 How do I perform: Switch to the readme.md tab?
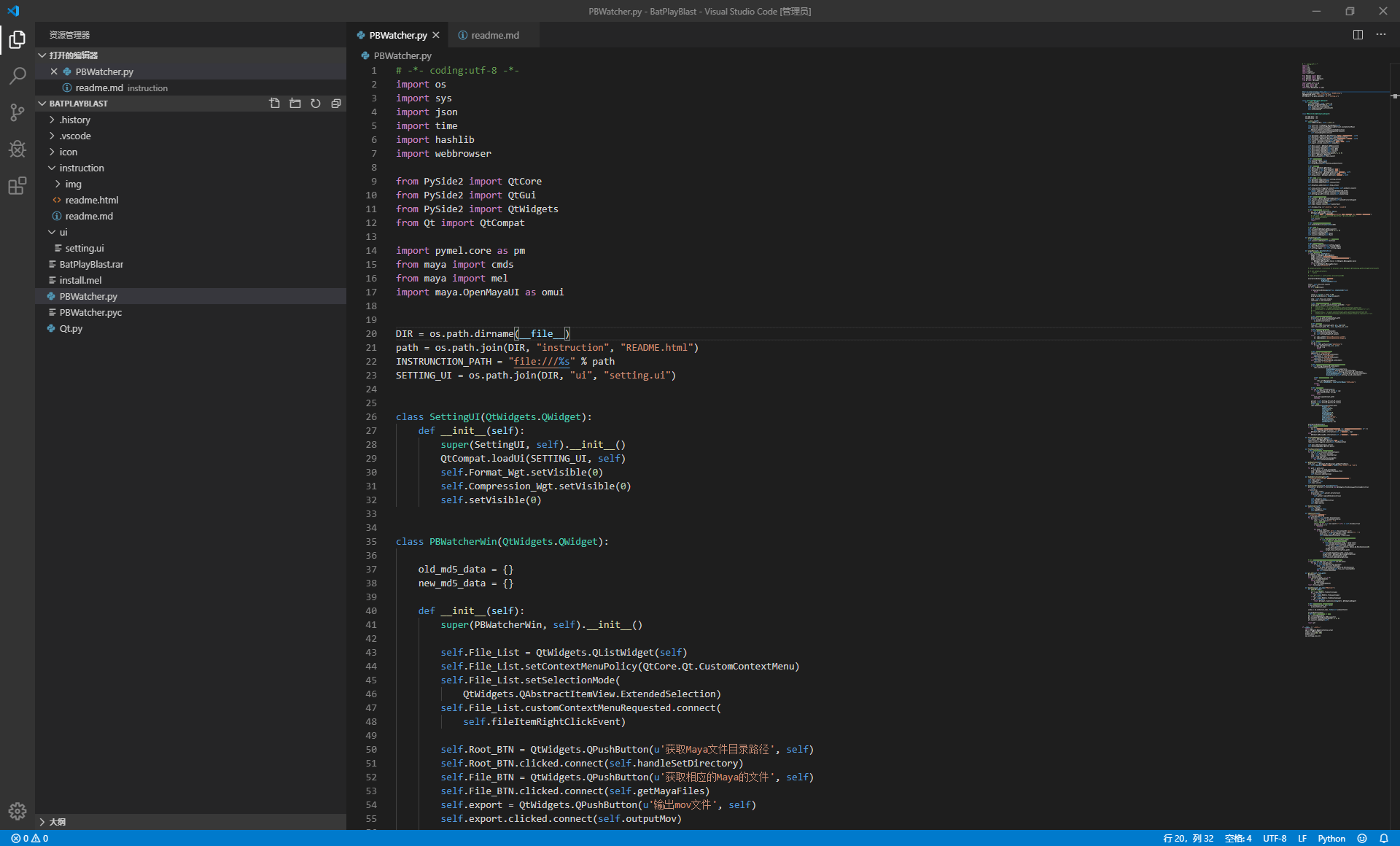pos(494,35)
